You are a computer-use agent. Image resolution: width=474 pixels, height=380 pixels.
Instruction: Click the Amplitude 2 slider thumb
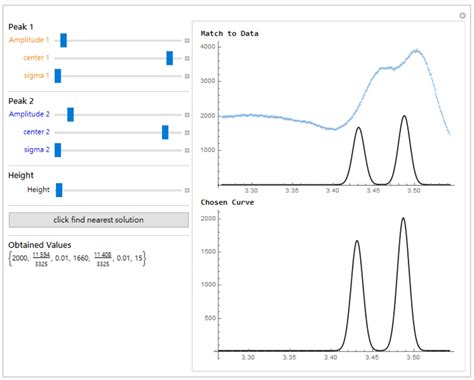point(70,115)
